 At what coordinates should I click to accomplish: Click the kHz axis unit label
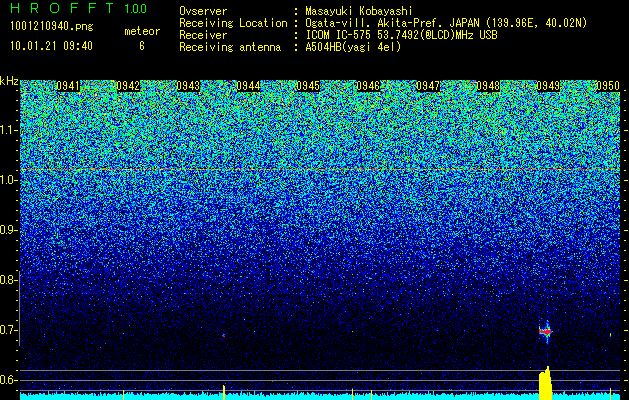click(x=9, y=81)
